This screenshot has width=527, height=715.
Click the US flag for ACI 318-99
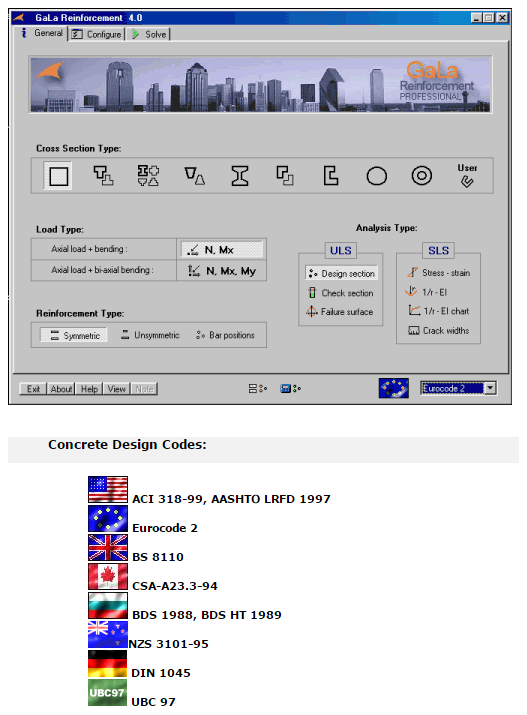pos(108,490)
